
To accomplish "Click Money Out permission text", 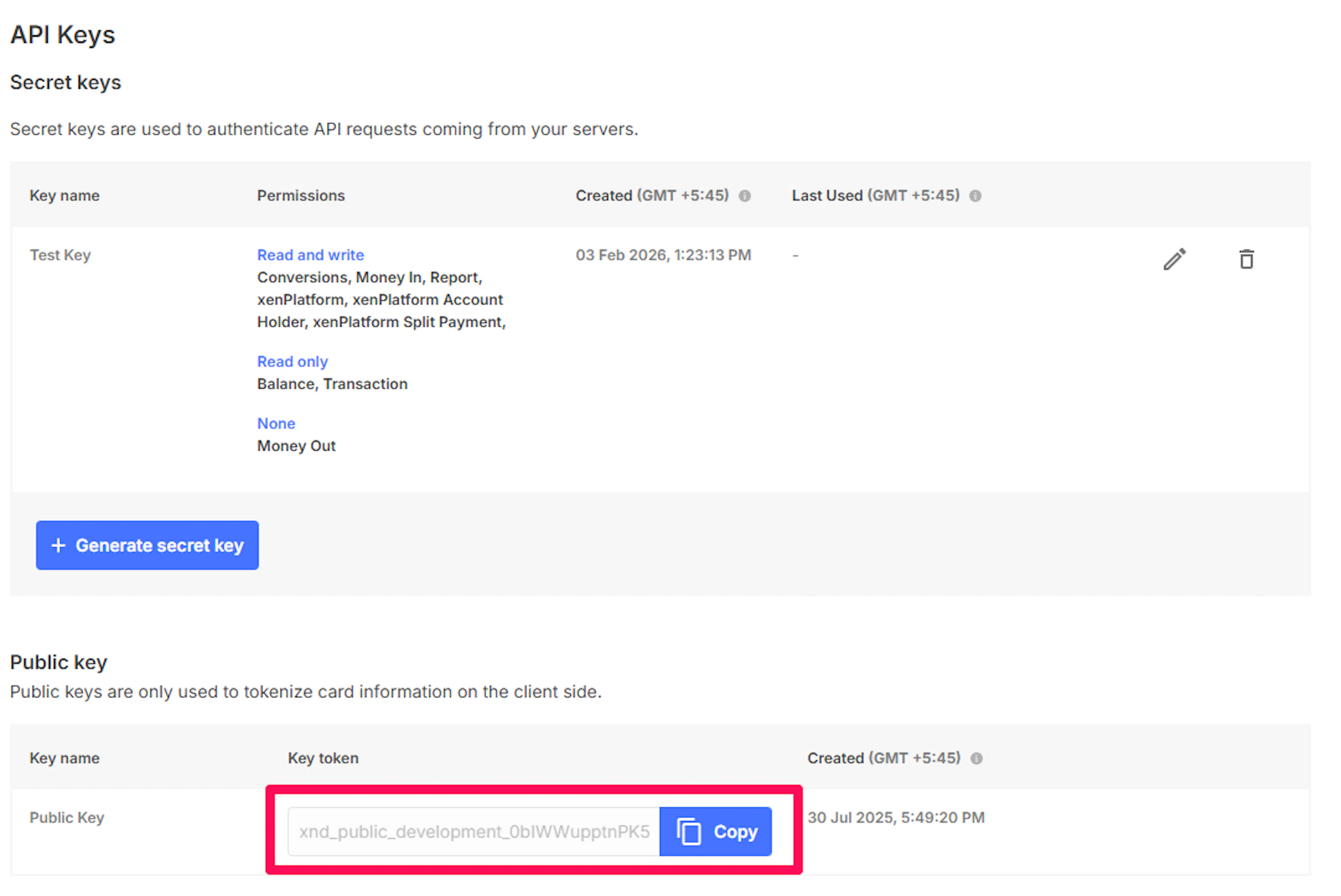I will (296, 446).
